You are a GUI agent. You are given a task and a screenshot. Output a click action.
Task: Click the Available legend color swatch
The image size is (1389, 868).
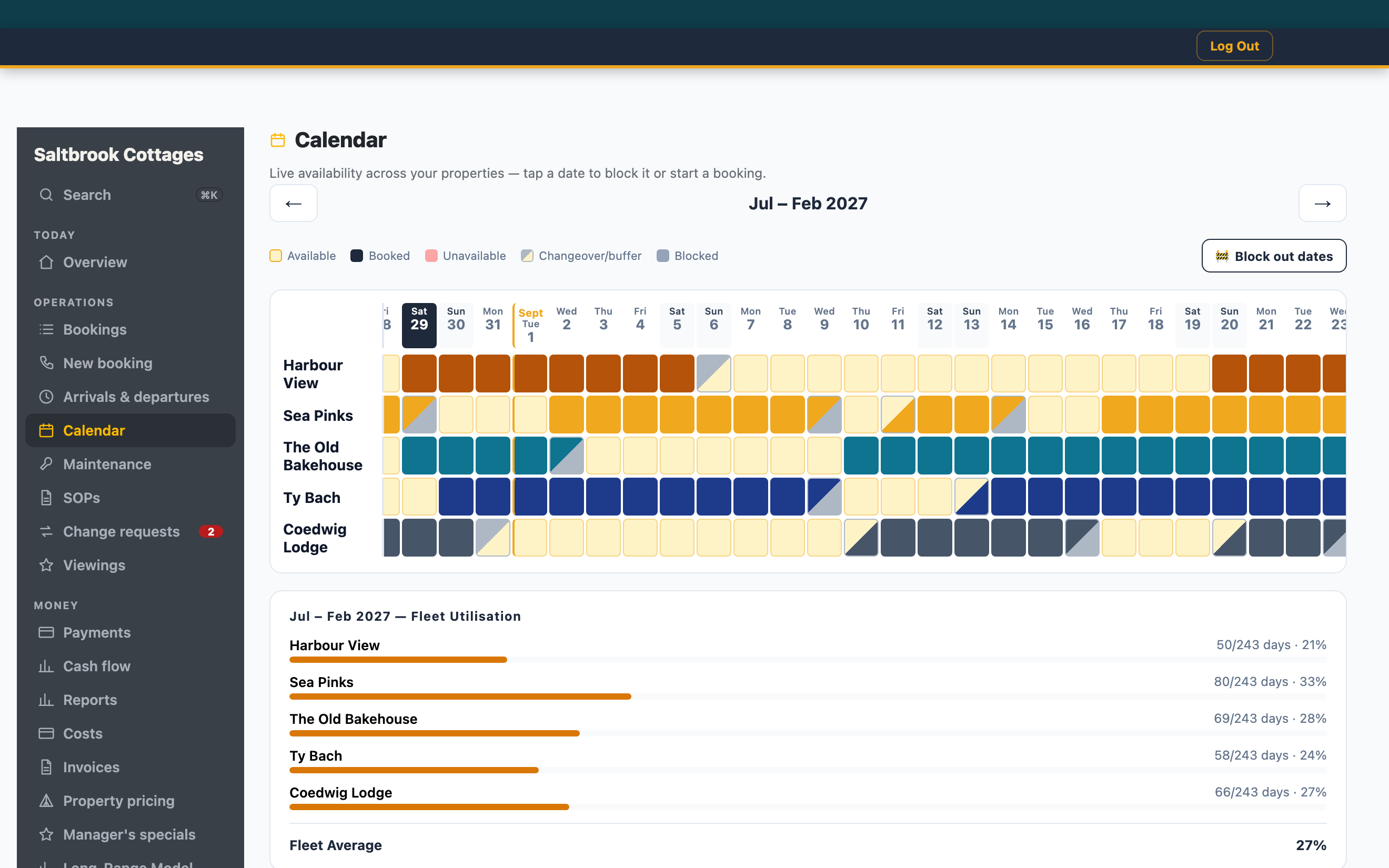pos(276,256)
